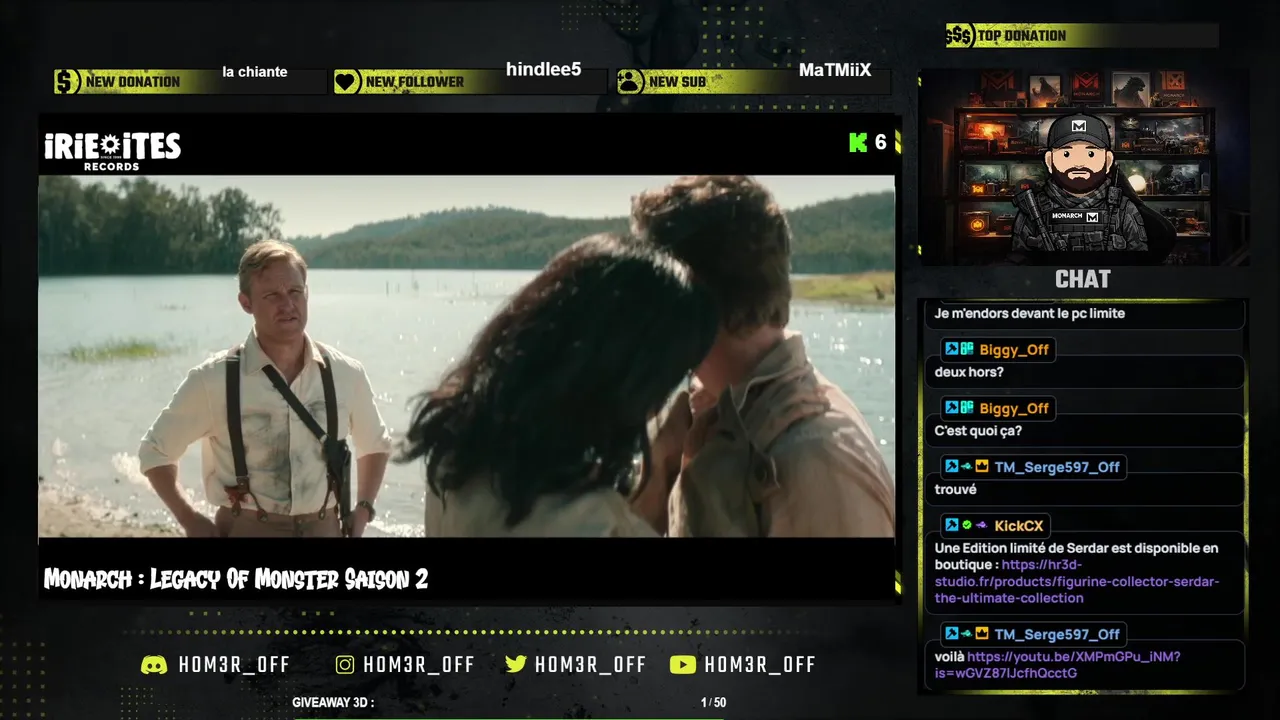Viewport: 1280px width, 720px height.
Task: Open the YouTube icon in social bar
Action: click(x=683, y=665)
